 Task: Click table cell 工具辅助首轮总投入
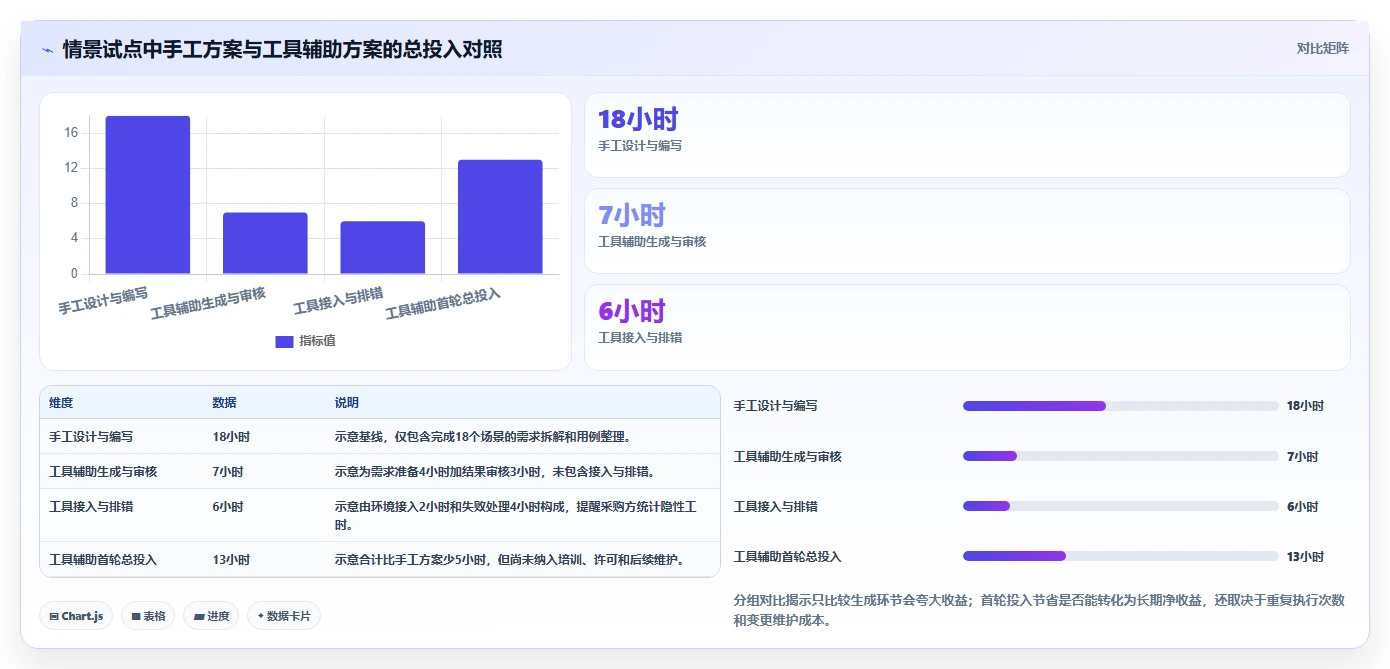tap(103, 560)
